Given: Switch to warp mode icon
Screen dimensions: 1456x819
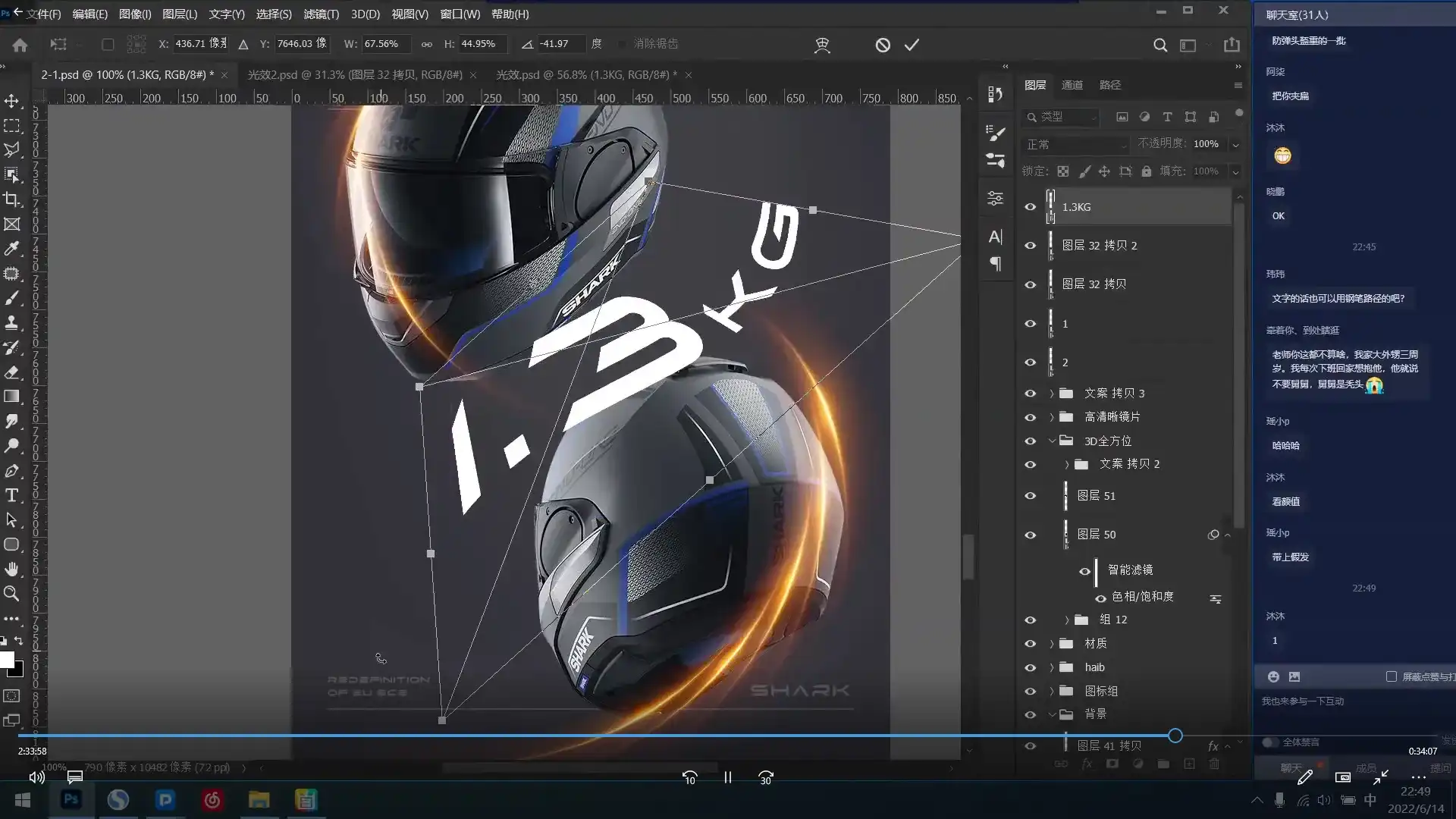Looking at the screenshot, I should [x=822, y=45].
